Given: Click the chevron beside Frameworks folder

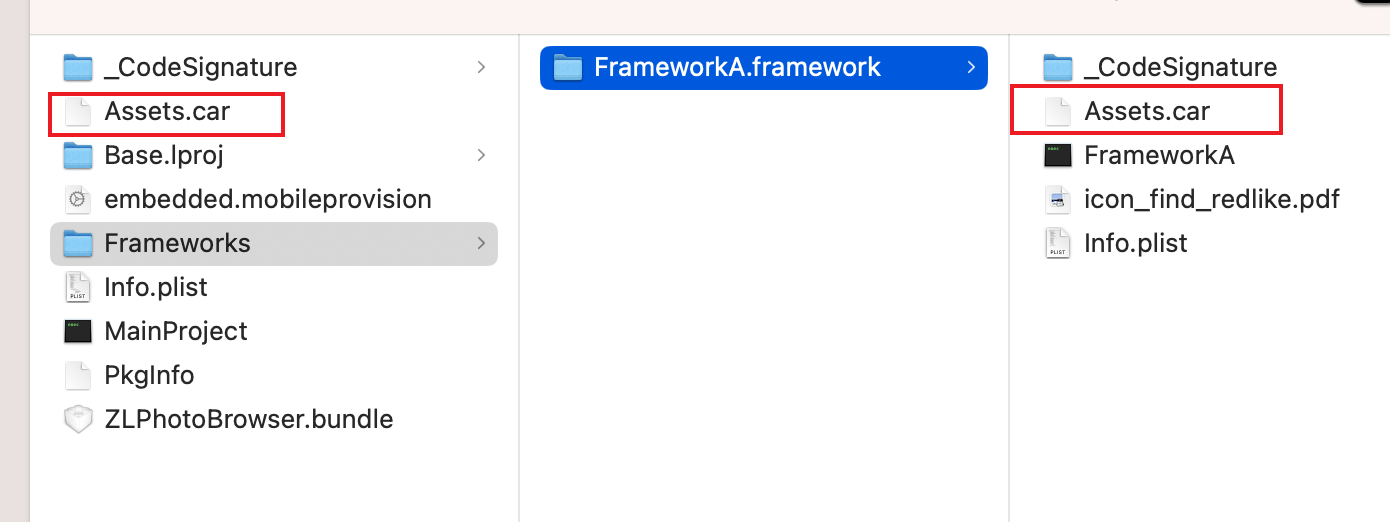Looking at the screenshot, I should pyautogui.click(x=482, y=243).
